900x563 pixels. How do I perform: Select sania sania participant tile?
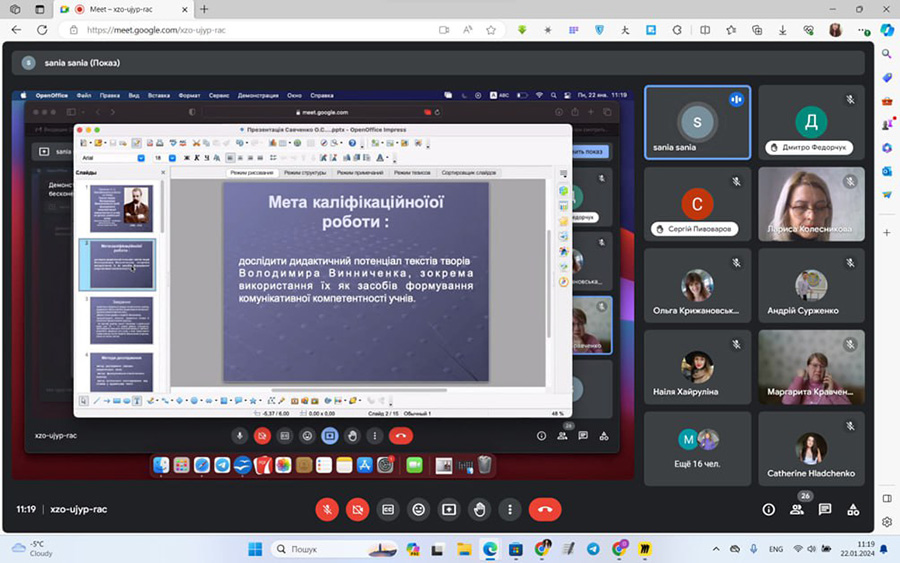coord(697,121)
